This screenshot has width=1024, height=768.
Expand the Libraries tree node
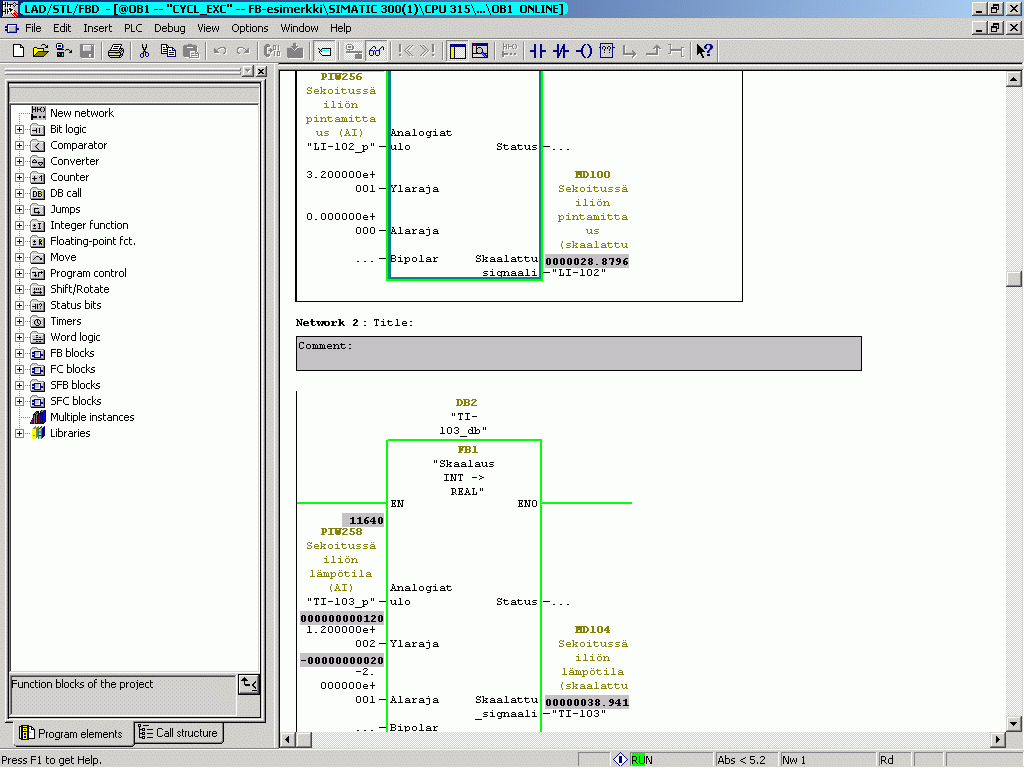(x=20, y=433)
